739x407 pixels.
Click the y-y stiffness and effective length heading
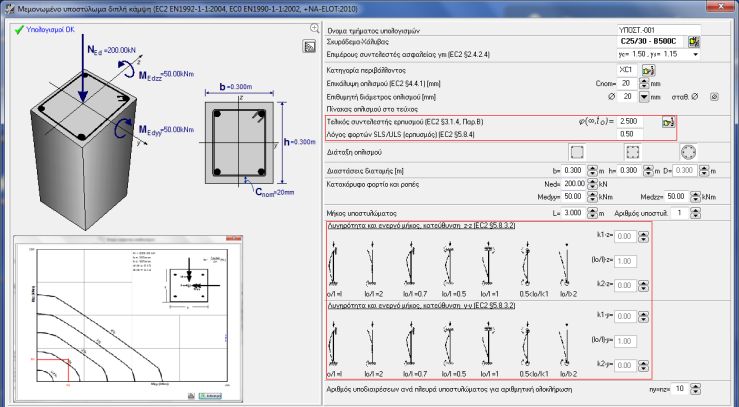tap(421, 306)
